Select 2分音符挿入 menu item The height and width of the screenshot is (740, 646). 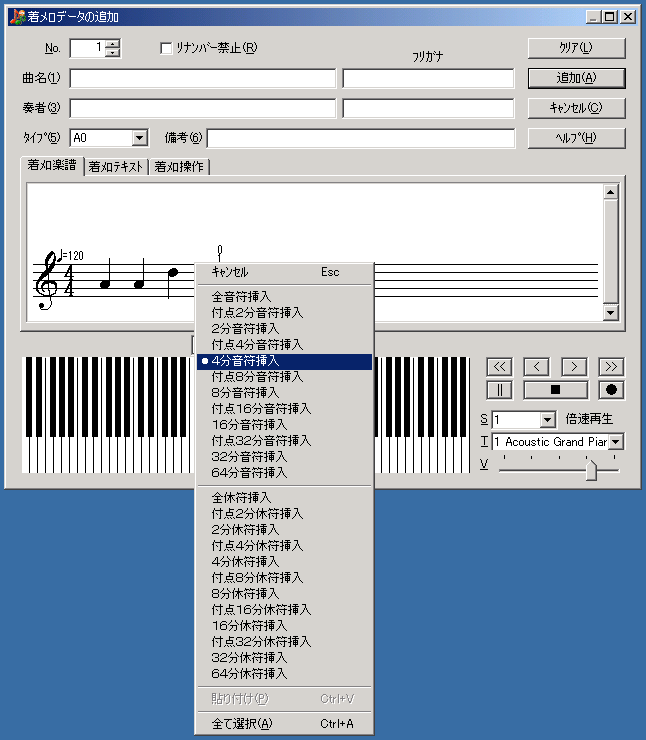tap(284, 329)
